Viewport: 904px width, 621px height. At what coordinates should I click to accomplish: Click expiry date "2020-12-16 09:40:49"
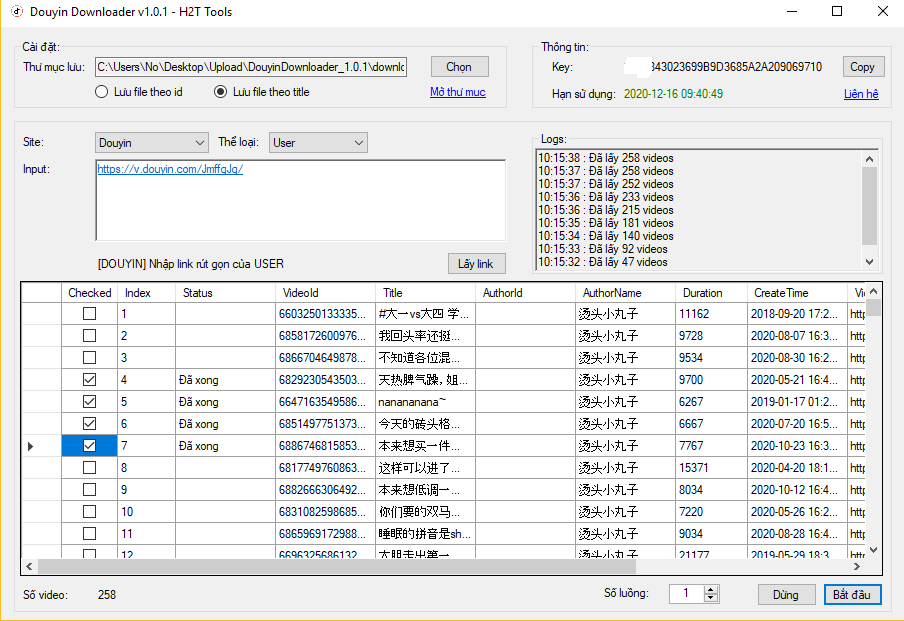pyautogui.click(x=673, y=93)
